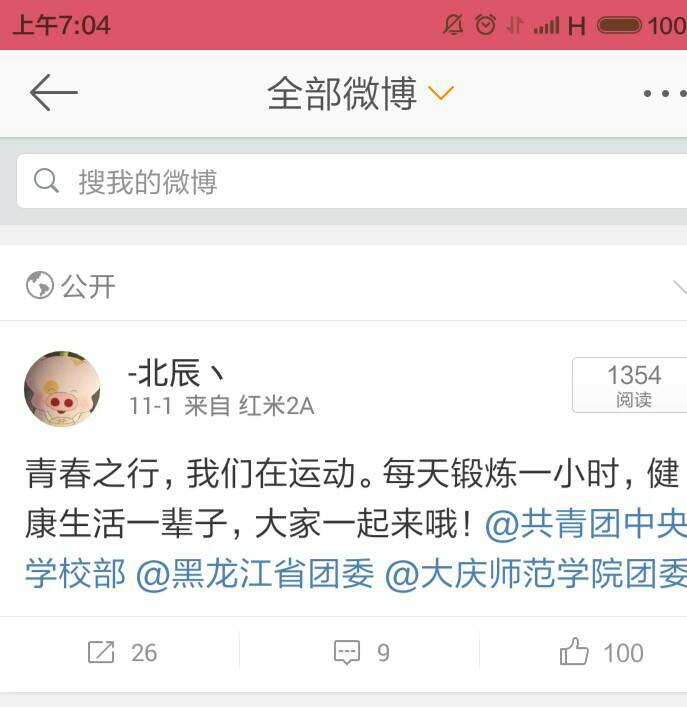
Task: Focus the 搜我的微博 search field
Action: click(352, 181)
